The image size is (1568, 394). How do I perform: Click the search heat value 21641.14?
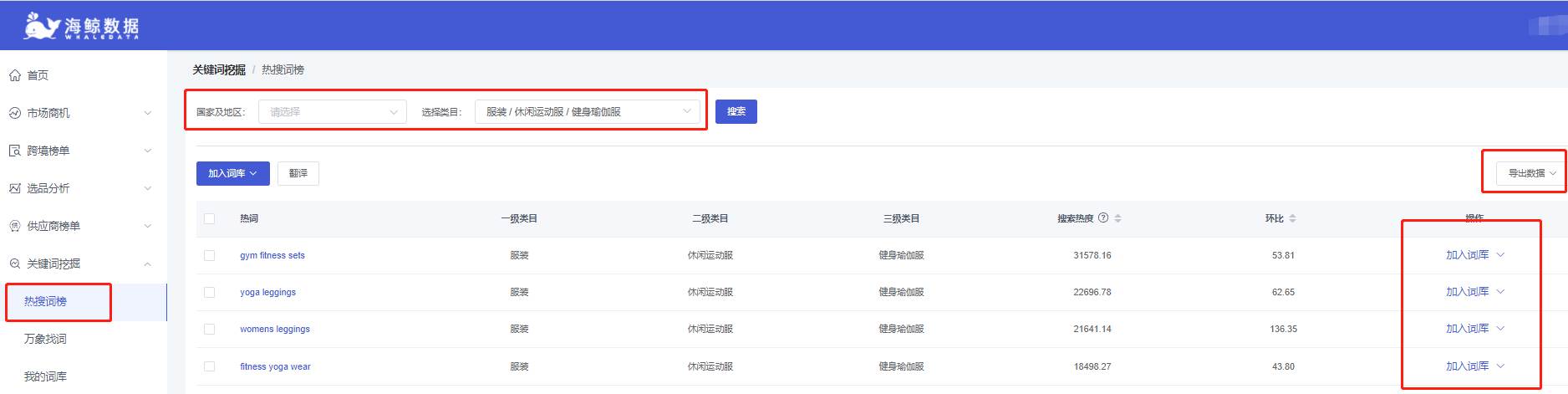[1092, 329]
